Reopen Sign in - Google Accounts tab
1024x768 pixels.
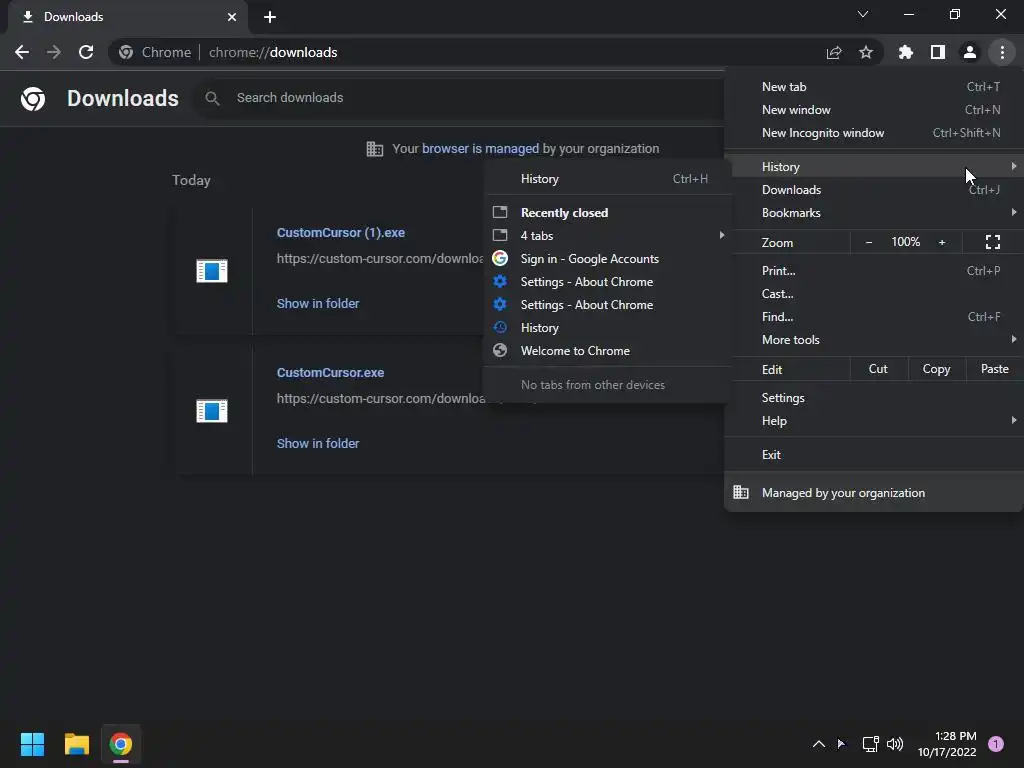tap(607, 259)
